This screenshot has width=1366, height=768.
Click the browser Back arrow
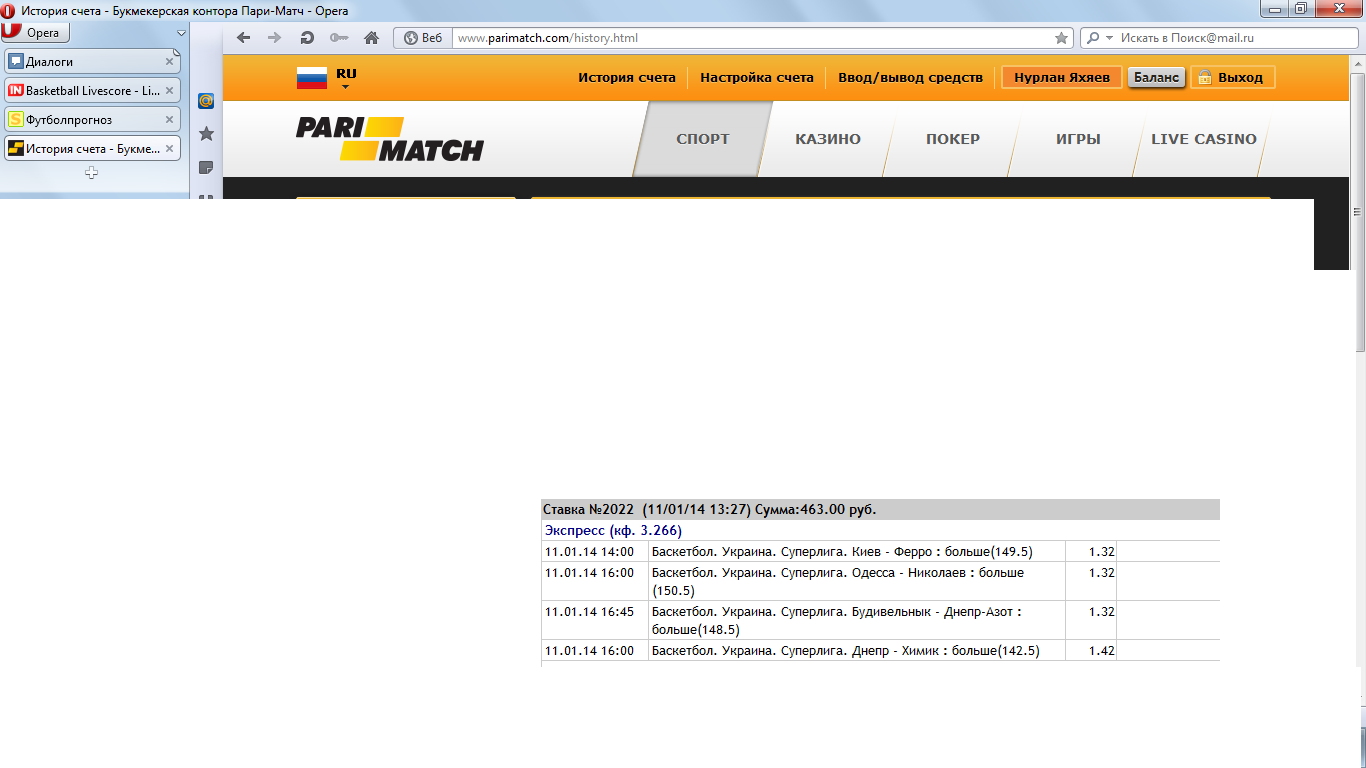point(243,38)
